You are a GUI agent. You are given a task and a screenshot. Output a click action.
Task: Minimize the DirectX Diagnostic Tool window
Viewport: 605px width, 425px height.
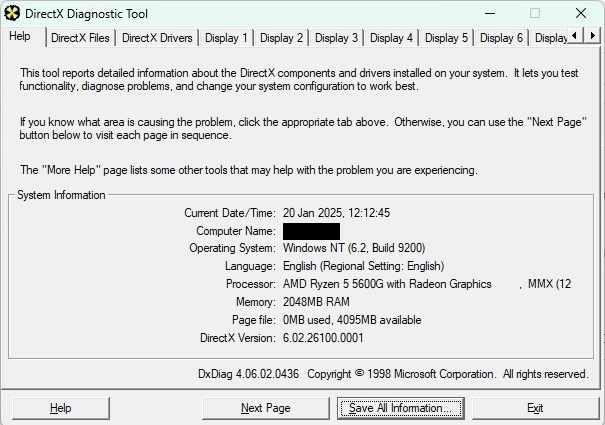(x=490, y=14)
